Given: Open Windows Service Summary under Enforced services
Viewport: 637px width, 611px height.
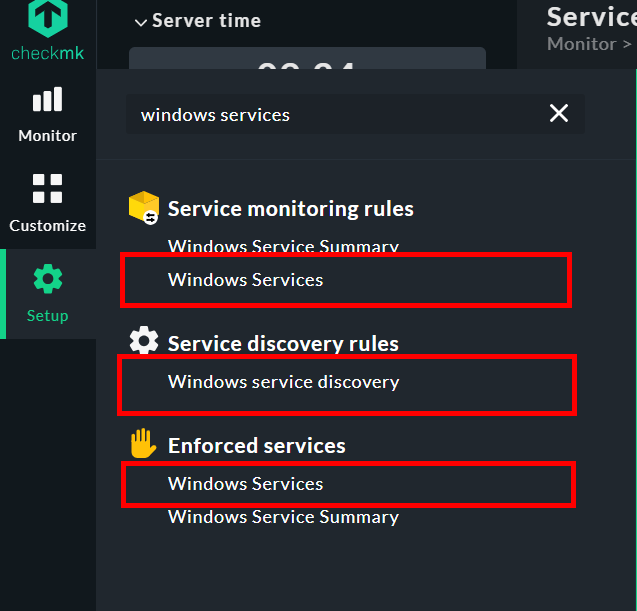Looking at the screenshot, I should (283, 517).
